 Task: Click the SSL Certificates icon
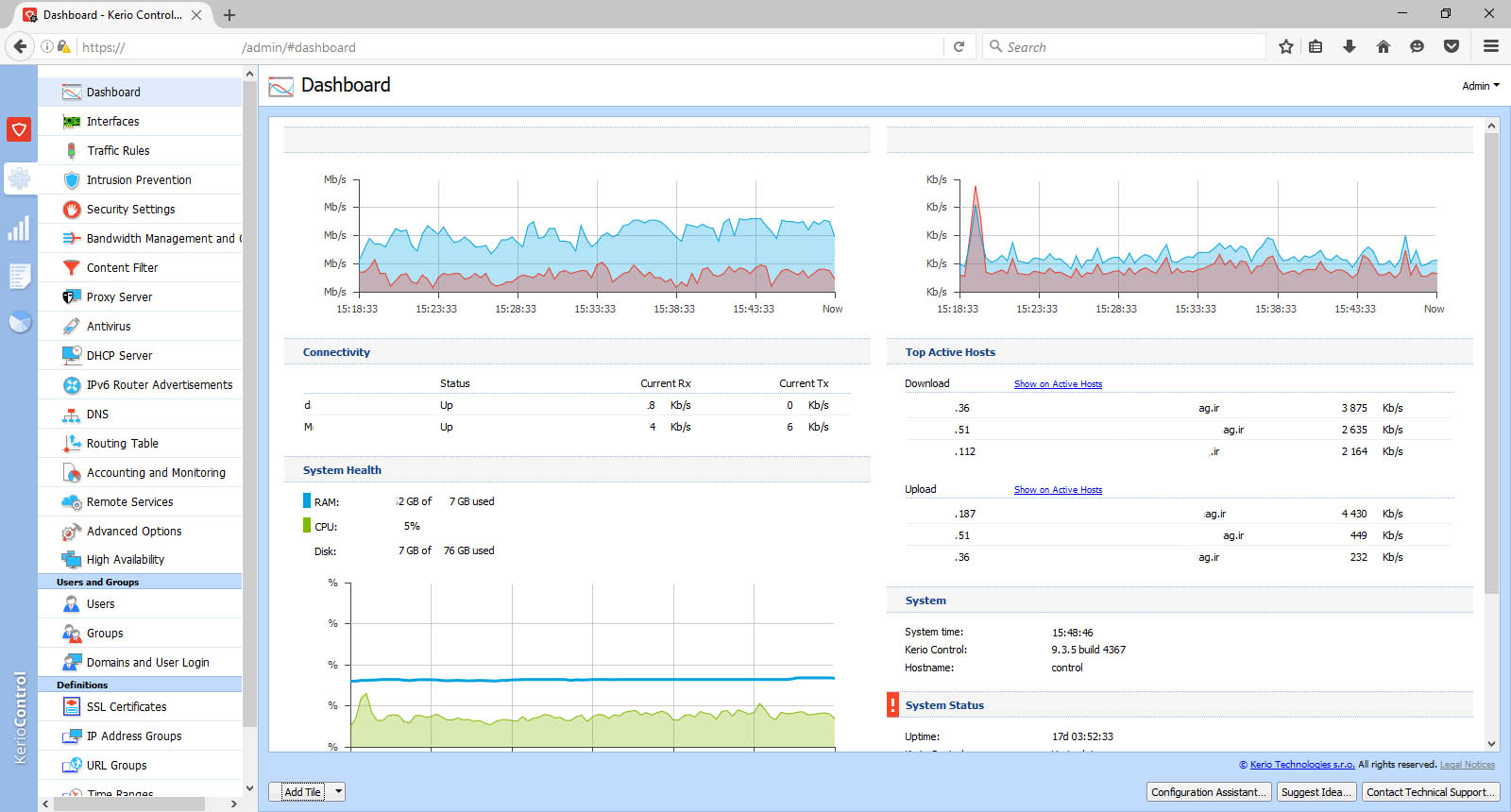72,706
